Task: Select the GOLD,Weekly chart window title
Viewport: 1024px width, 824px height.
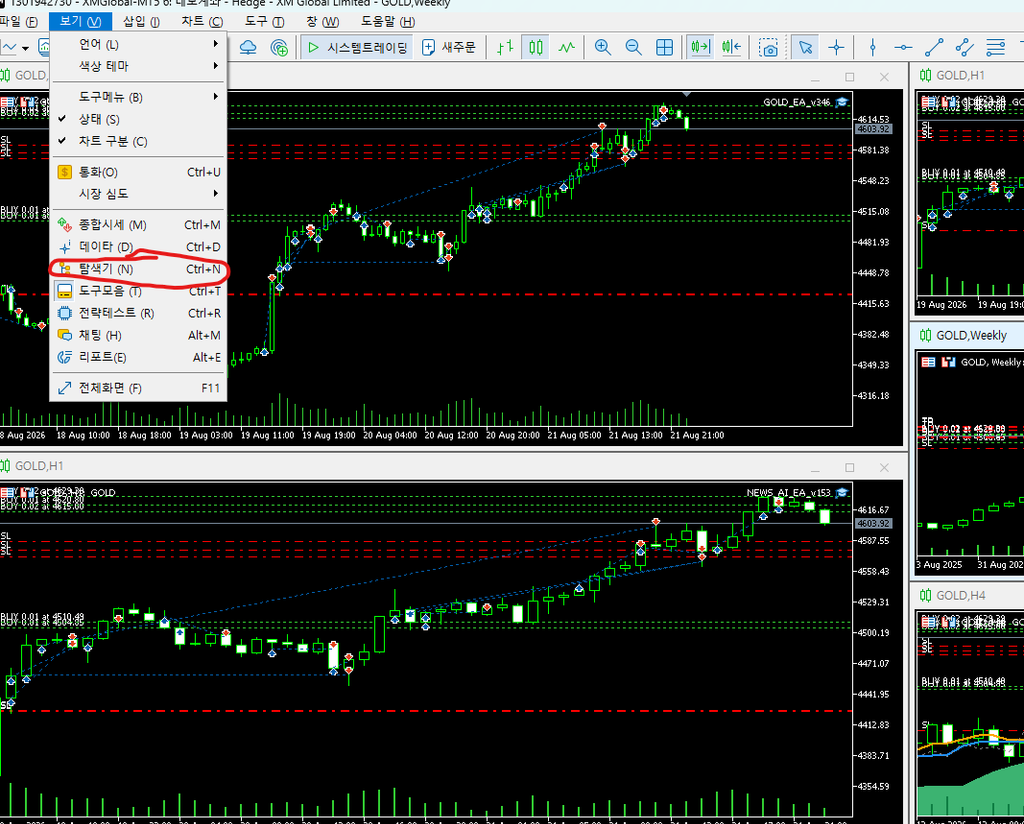Action: point(971,336)
